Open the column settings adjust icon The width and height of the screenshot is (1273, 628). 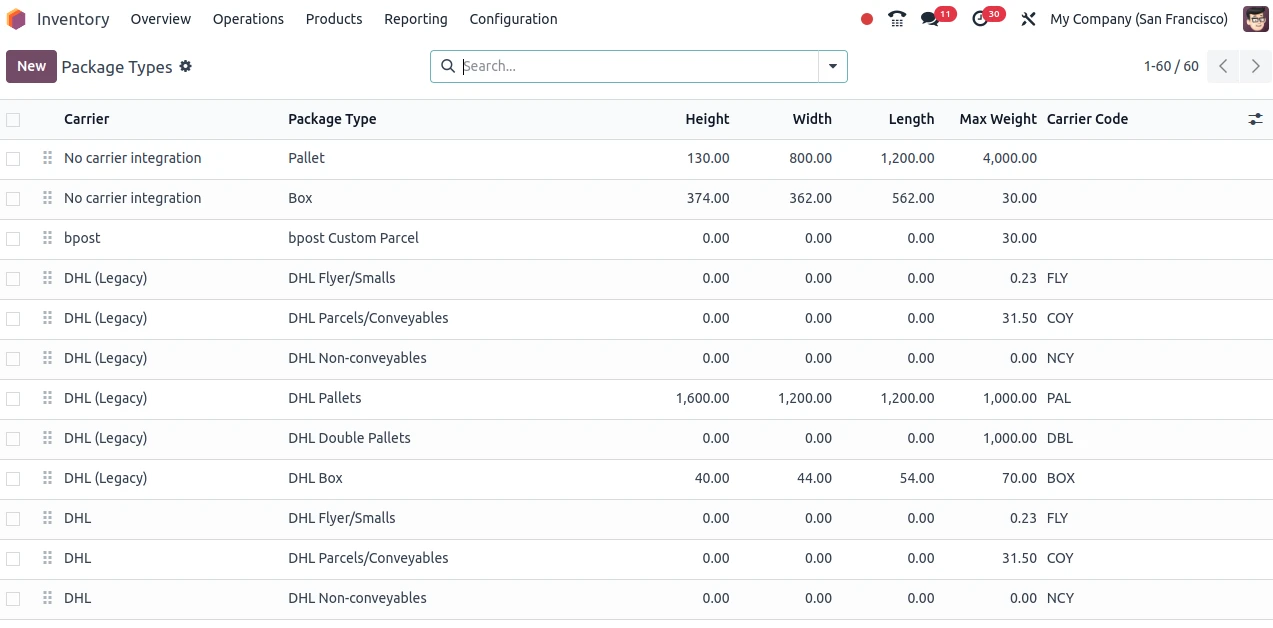(x=1255, y=119)
